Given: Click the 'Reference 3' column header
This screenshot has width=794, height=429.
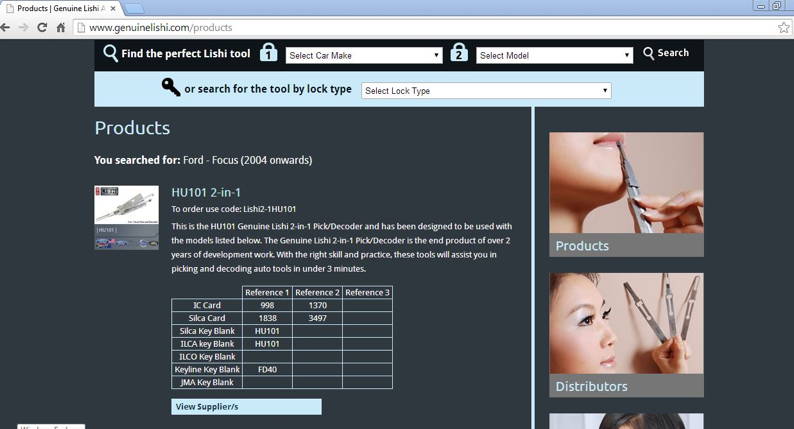Looking at the screenshot, I should pos(367,292).
